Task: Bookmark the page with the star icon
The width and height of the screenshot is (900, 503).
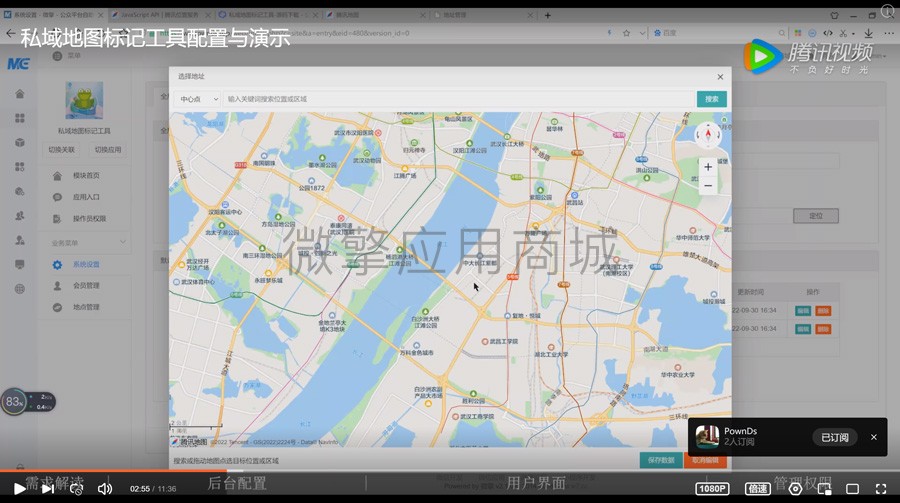Action: (x=626, y=33)
